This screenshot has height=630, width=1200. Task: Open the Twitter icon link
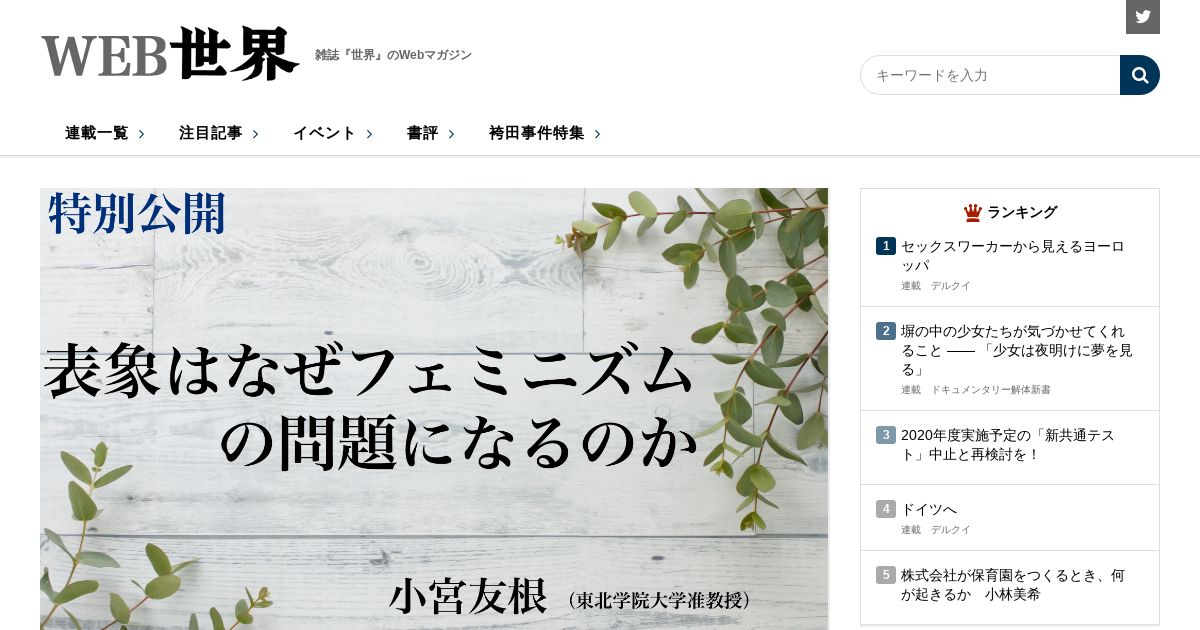tap(1143, 17)
